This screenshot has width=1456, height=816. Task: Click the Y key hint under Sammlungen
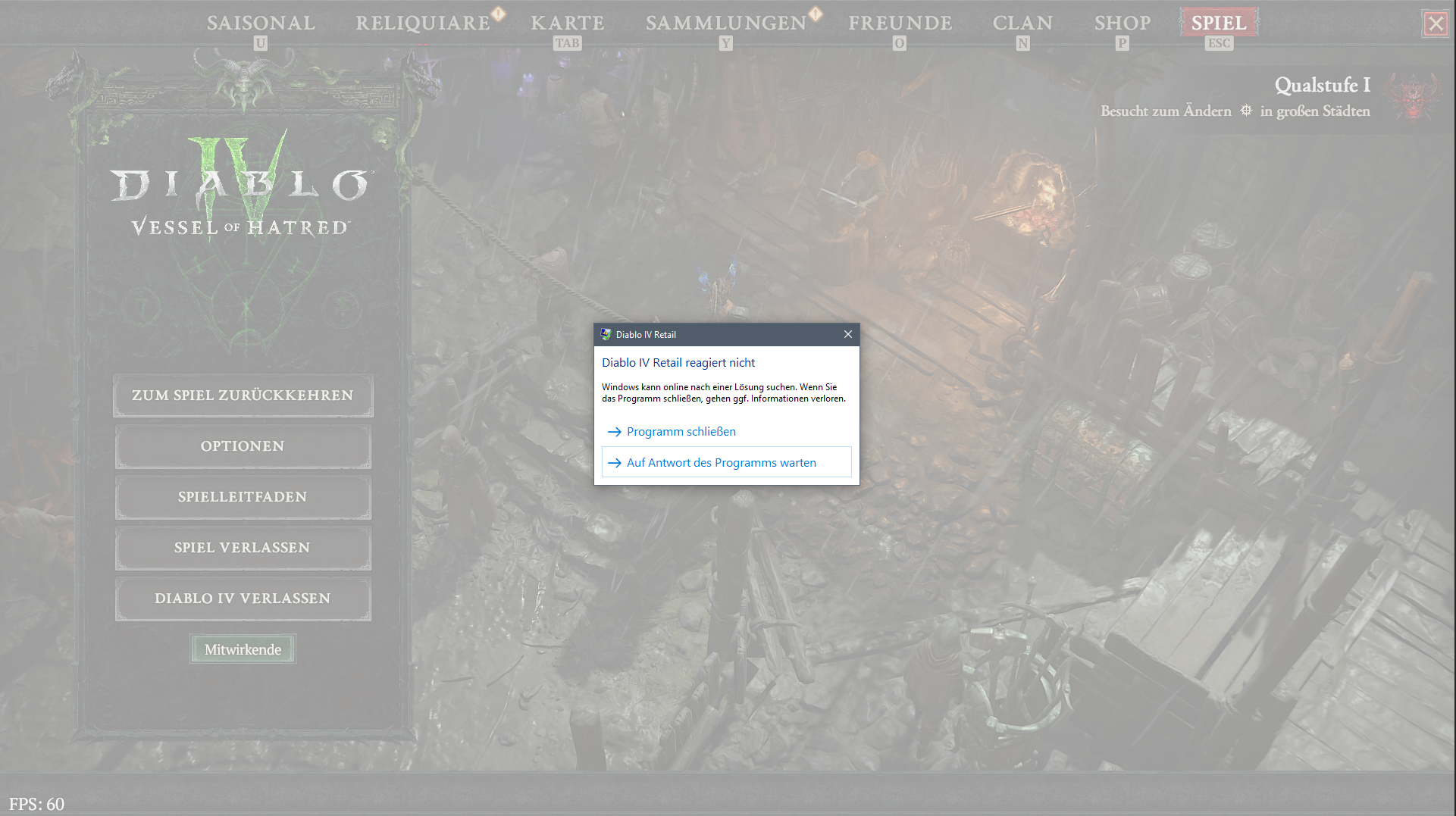(x=725, y=43)
